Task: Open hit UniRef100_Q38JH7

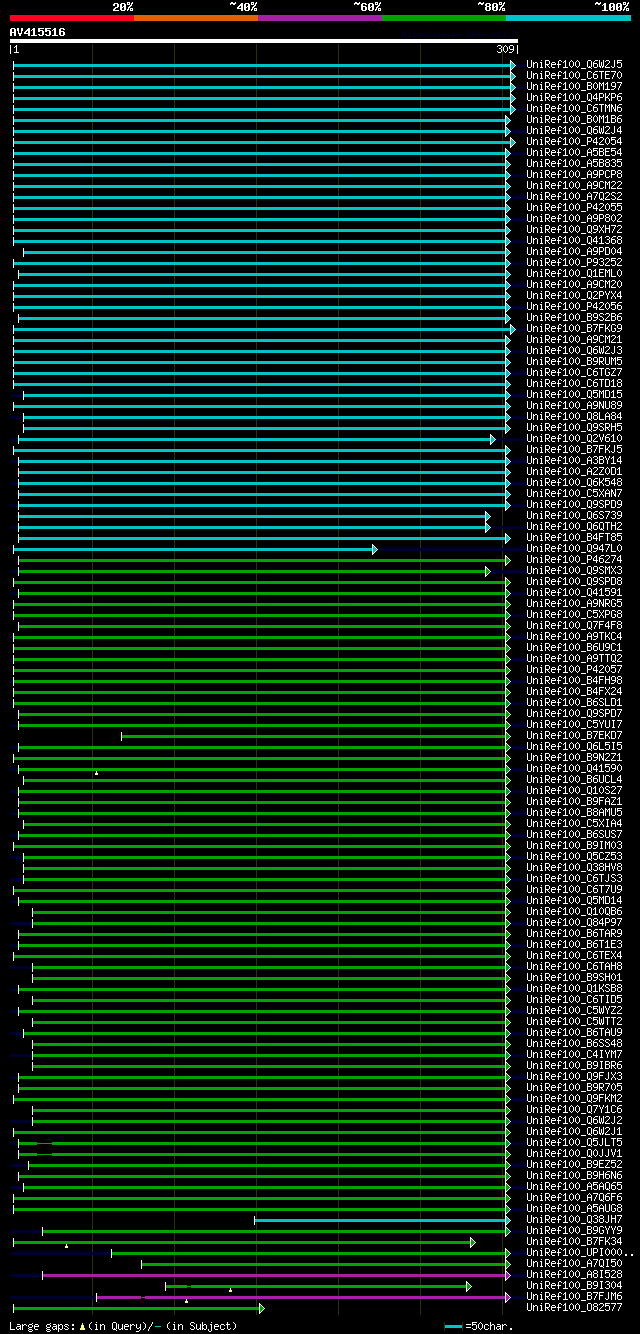Action: (574, 1219)
